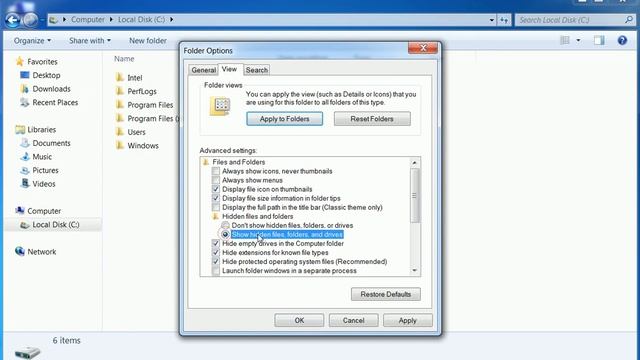Click New folder in the toolbar
The image size is (640, 360).
click(148, 40)
